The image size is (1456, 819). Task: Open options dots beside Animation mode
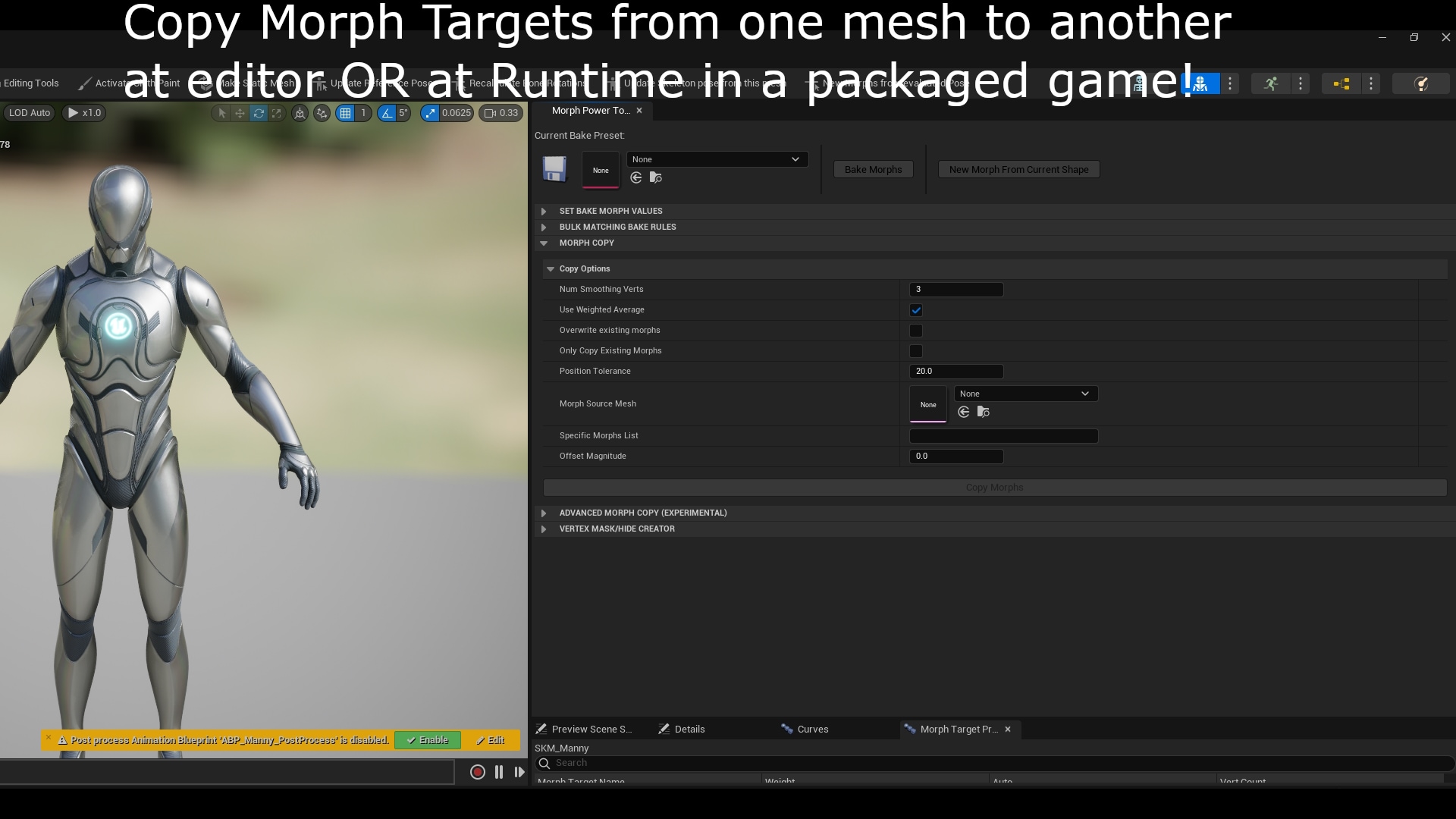(1301, 83)
